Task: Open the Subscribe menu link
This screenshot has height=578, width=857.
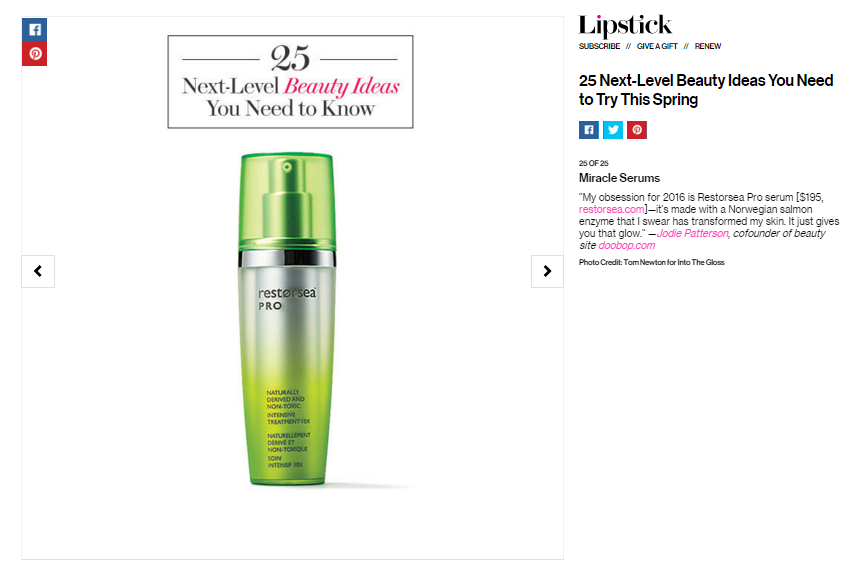Action: click(x=600, y=46)
